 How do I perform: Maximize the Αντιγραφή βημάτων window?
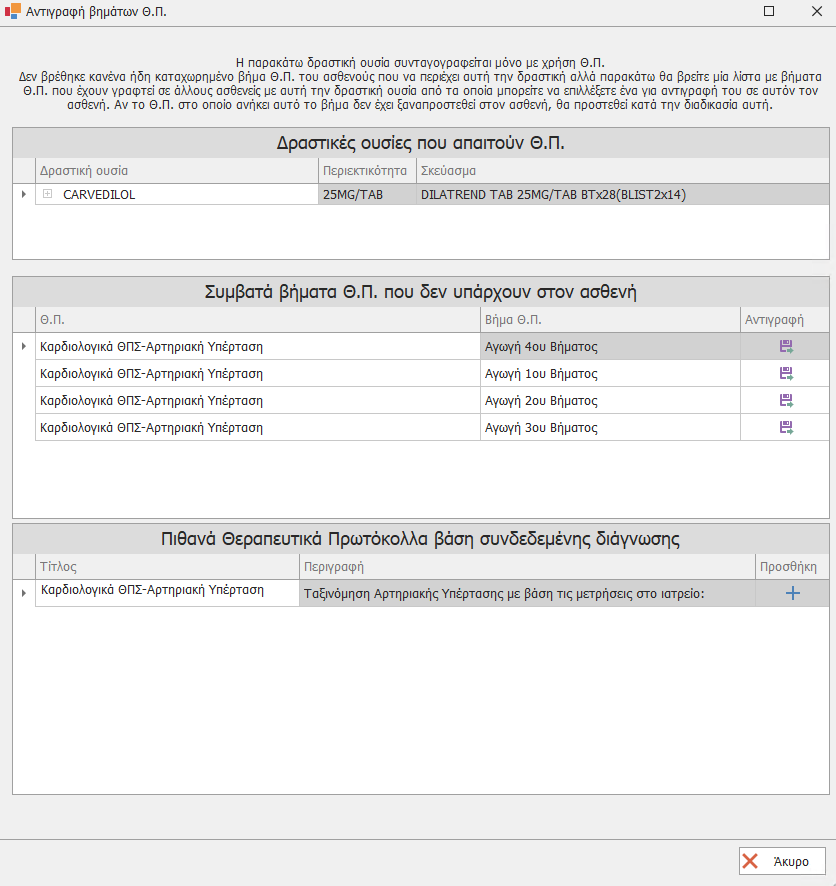pos(769,12)
